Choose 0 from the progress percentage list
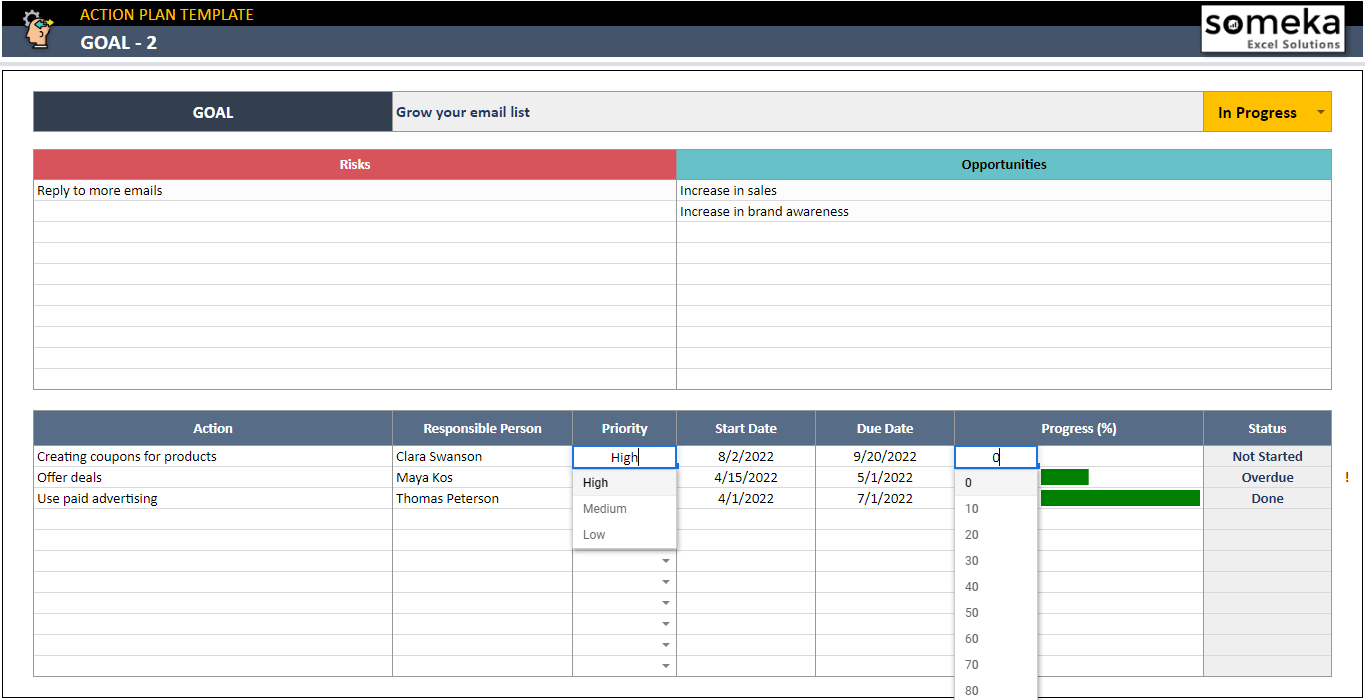The width and height of the screenshot is (1365, 700). pyautogui.click(x=967, y=482)
